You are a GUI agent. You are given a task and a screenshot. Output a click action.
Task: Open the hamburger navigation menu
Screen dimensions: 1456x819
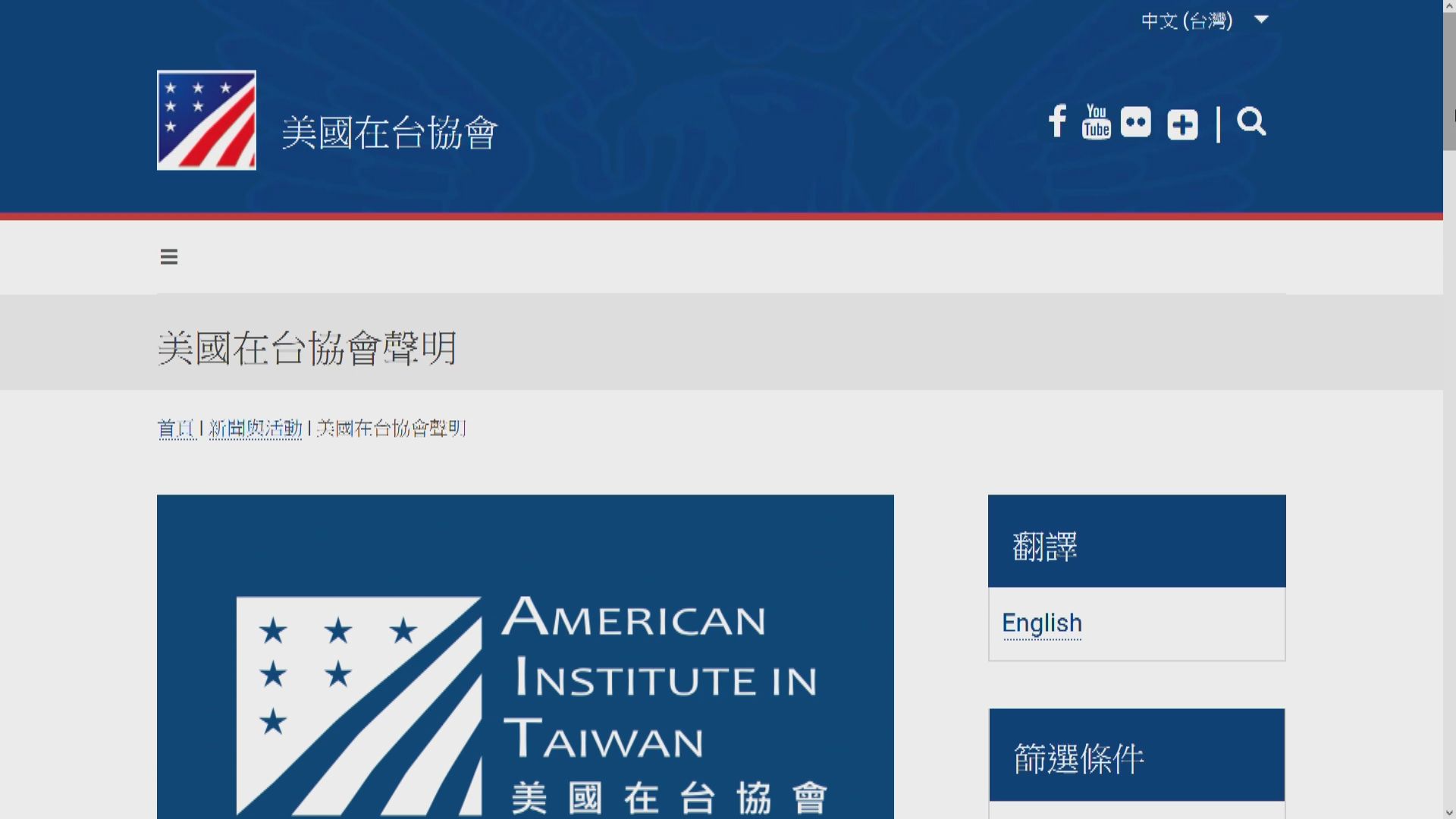pos(169,257)
